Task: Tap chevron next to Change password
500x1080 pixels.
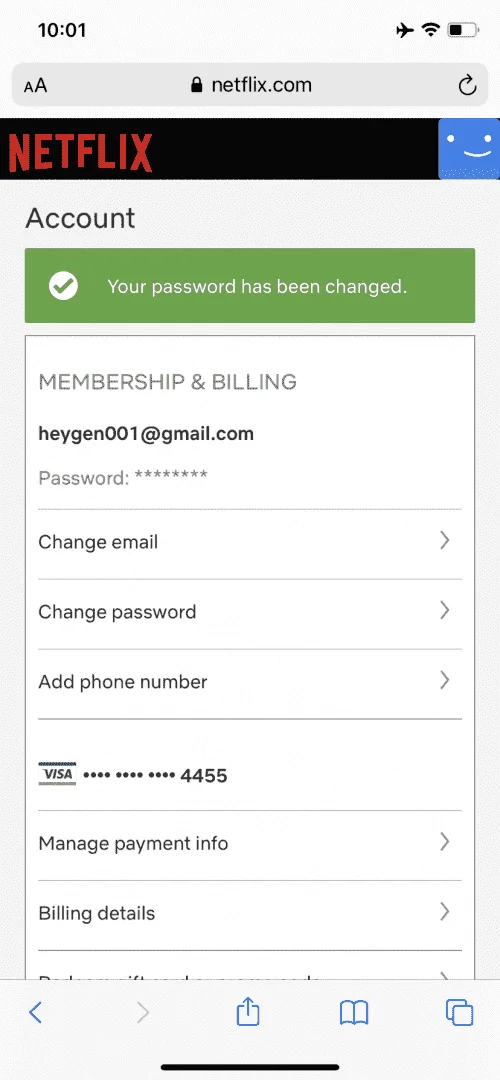Action: (x=445, y=610)
